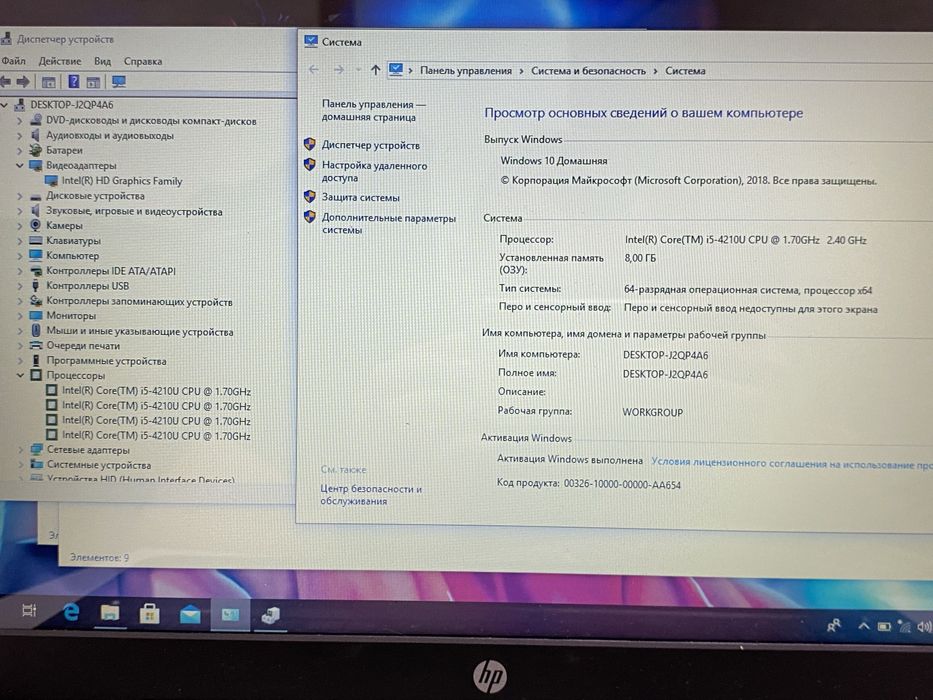Screen dimensions: 933x700
Task: Select Контроллеры IDE ATA/ATAPI item
Action: click(x=111, y=271)
